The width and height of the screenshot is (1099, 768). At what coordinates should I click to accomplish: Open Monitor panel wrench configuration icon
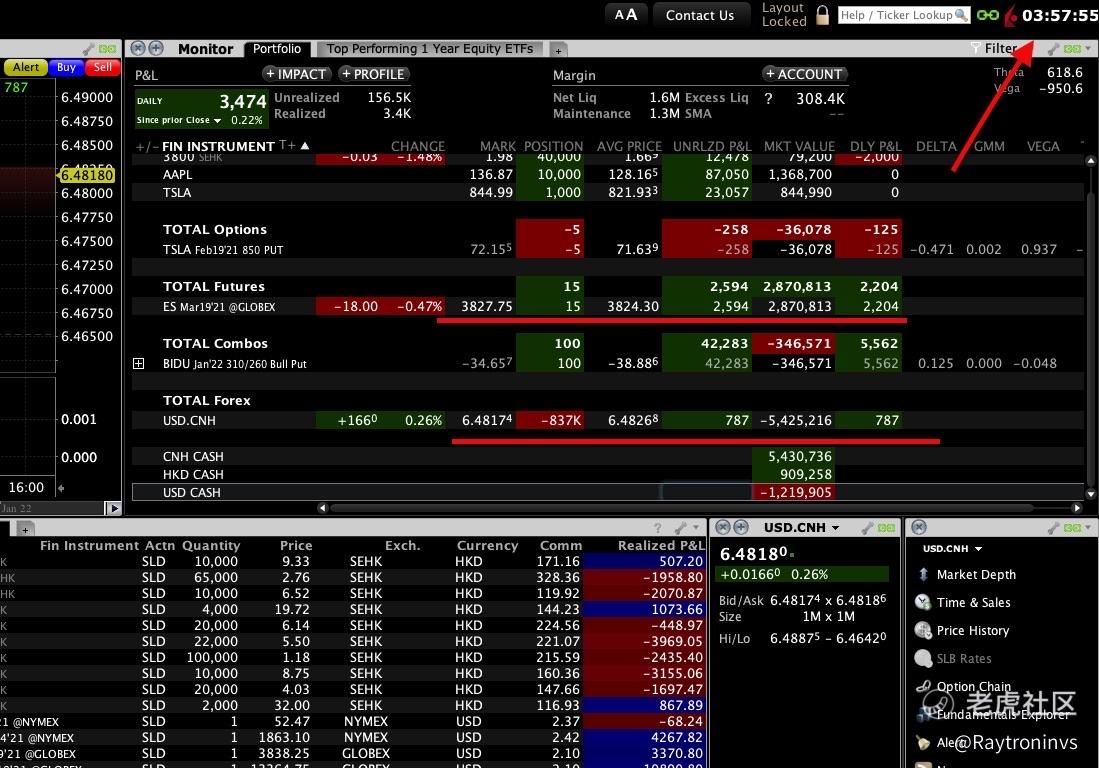click(1053, 48)
